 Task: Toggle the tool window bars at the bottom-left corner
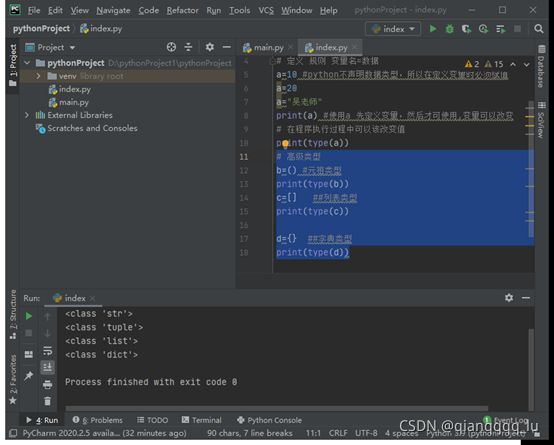click(13, 433)
